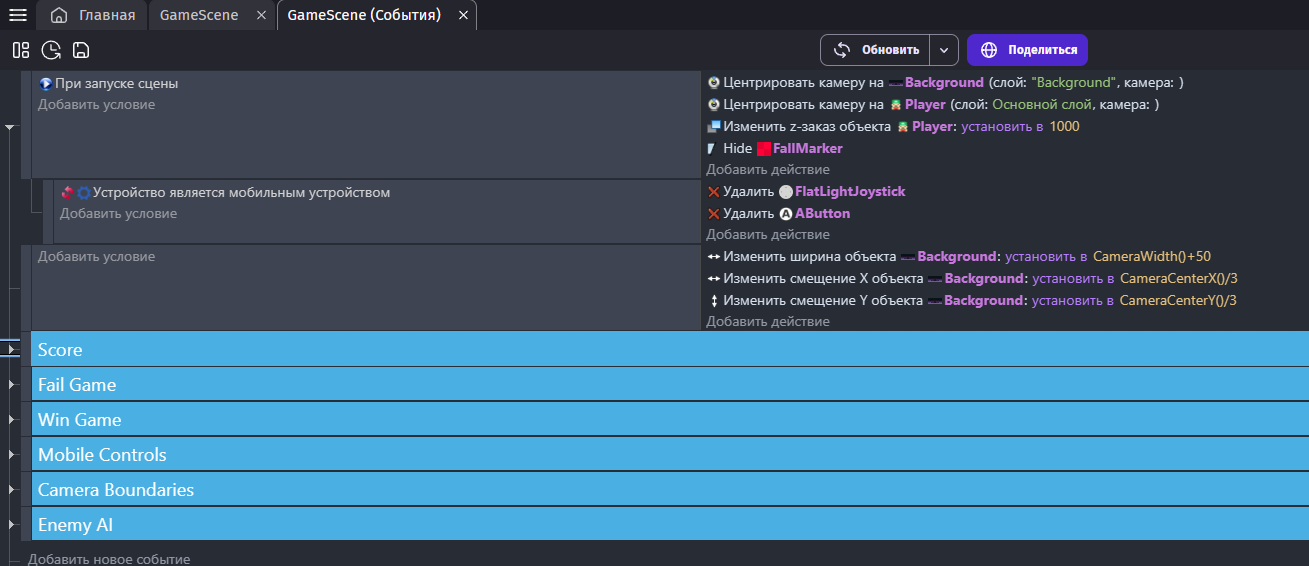Open the hamburger main menu
This screenshot has height=566, width=1309.
point(18,15)
